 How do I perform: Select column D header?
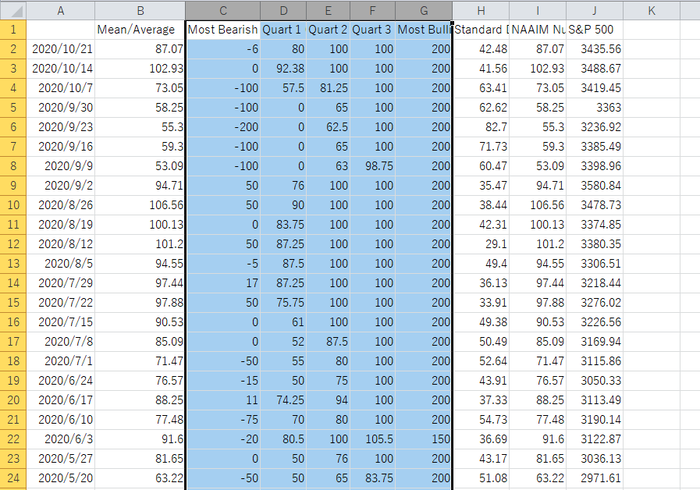pyautogui.click(x=283, y=11)
